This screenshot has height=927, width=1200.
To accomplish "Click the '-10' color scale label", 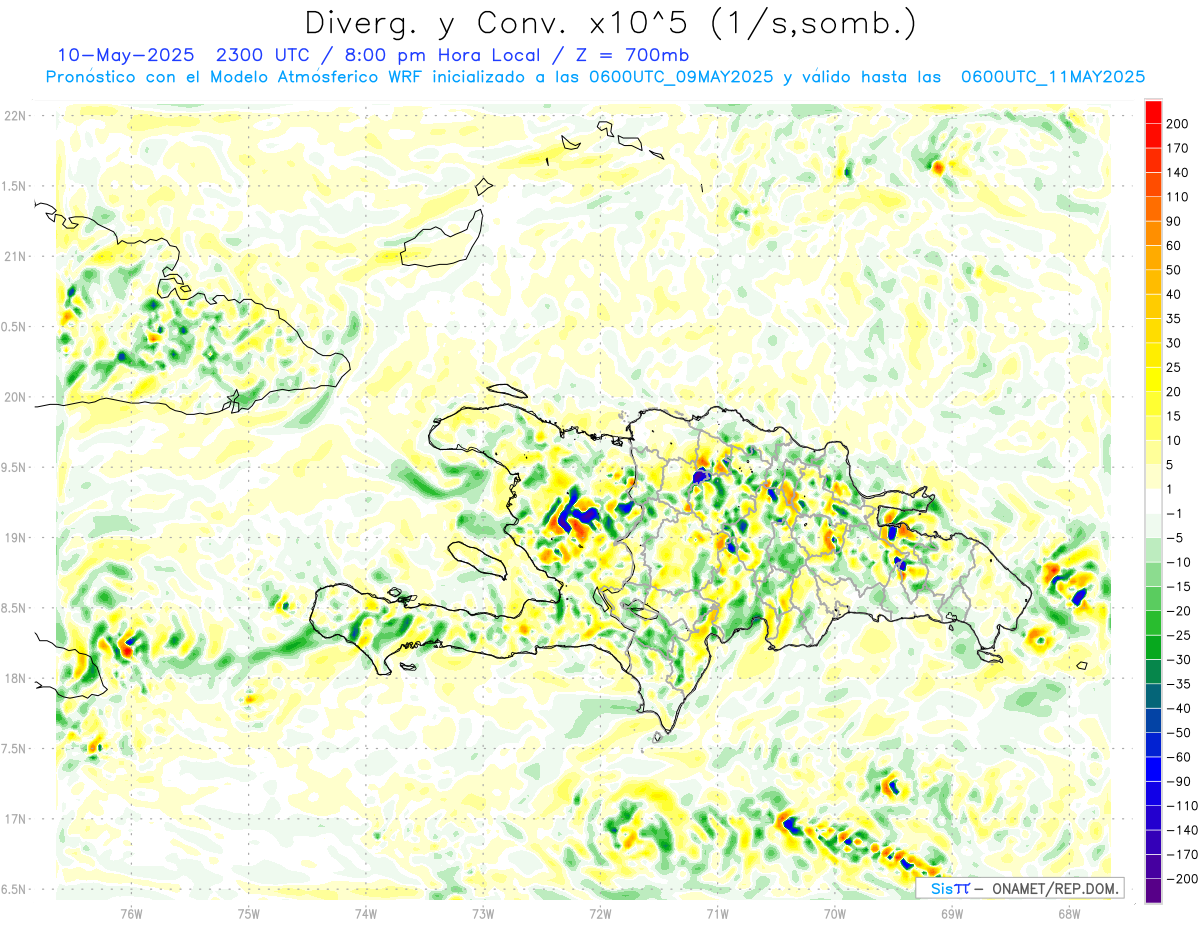I will tap(1180, 562).
